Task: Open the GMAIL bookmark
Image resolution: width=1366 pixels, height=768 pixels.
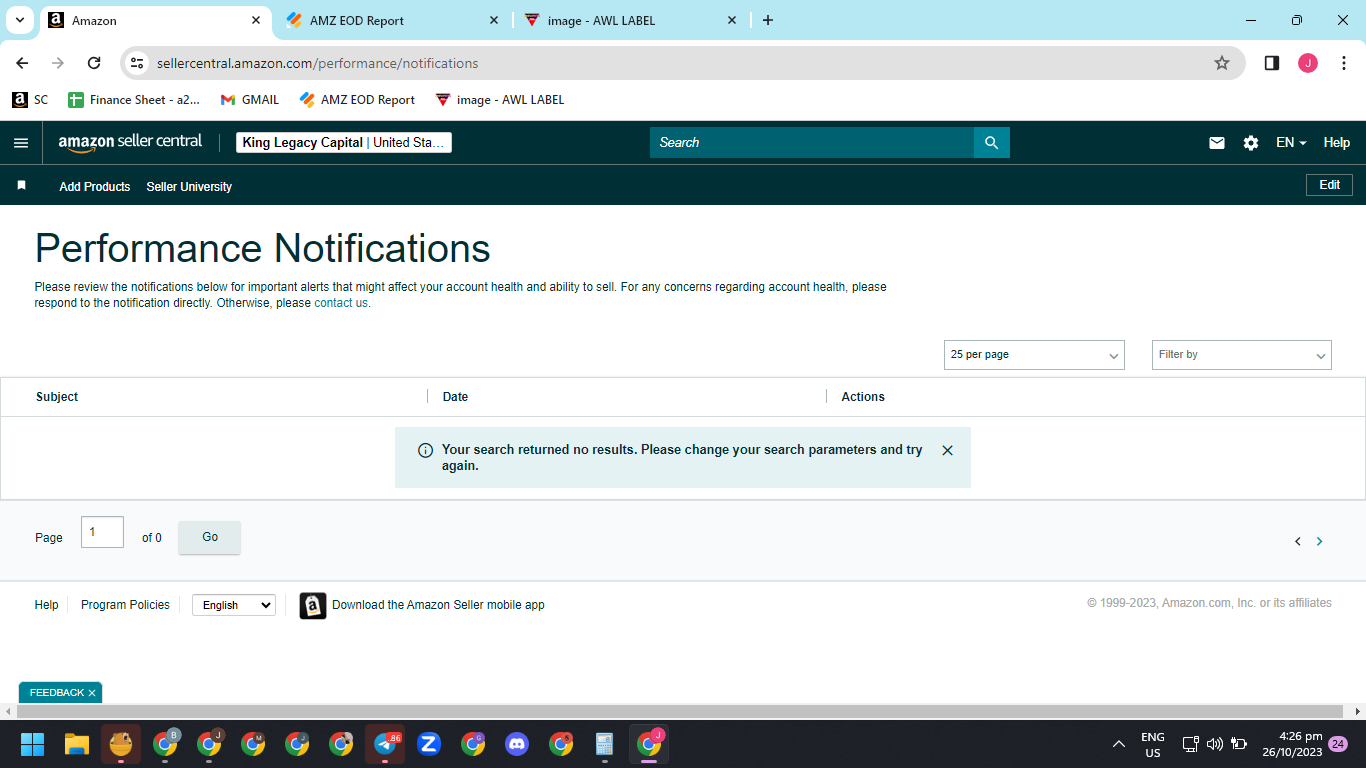Action: point(250,100)
